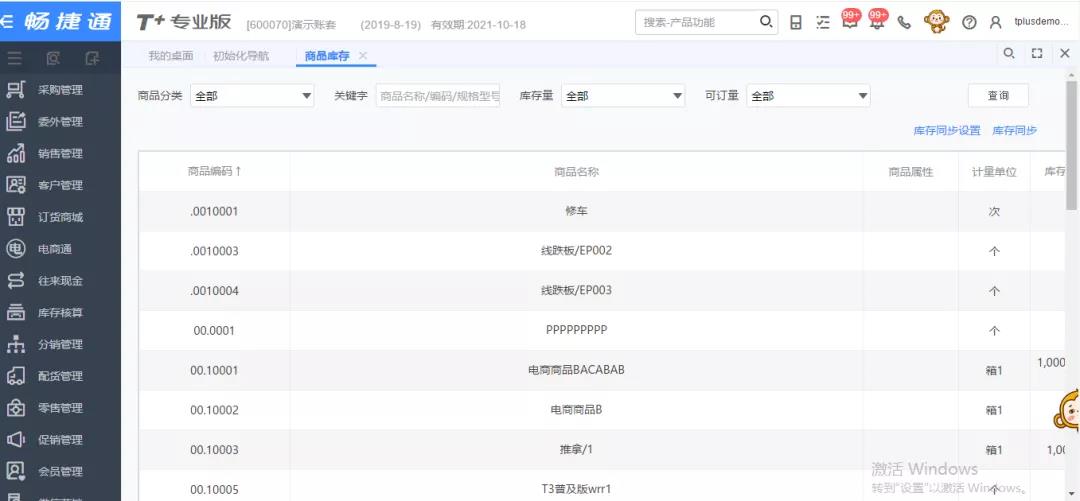Viewport: 1080px width, 501px height.
Task: Click the phone support icon
Action: (904, 23)
